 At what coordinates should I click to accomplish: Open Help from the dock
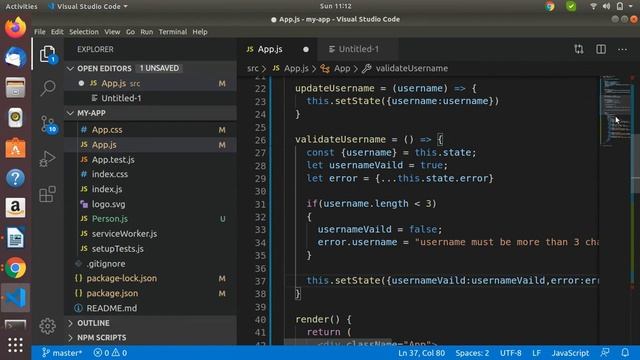click(16, 178)
